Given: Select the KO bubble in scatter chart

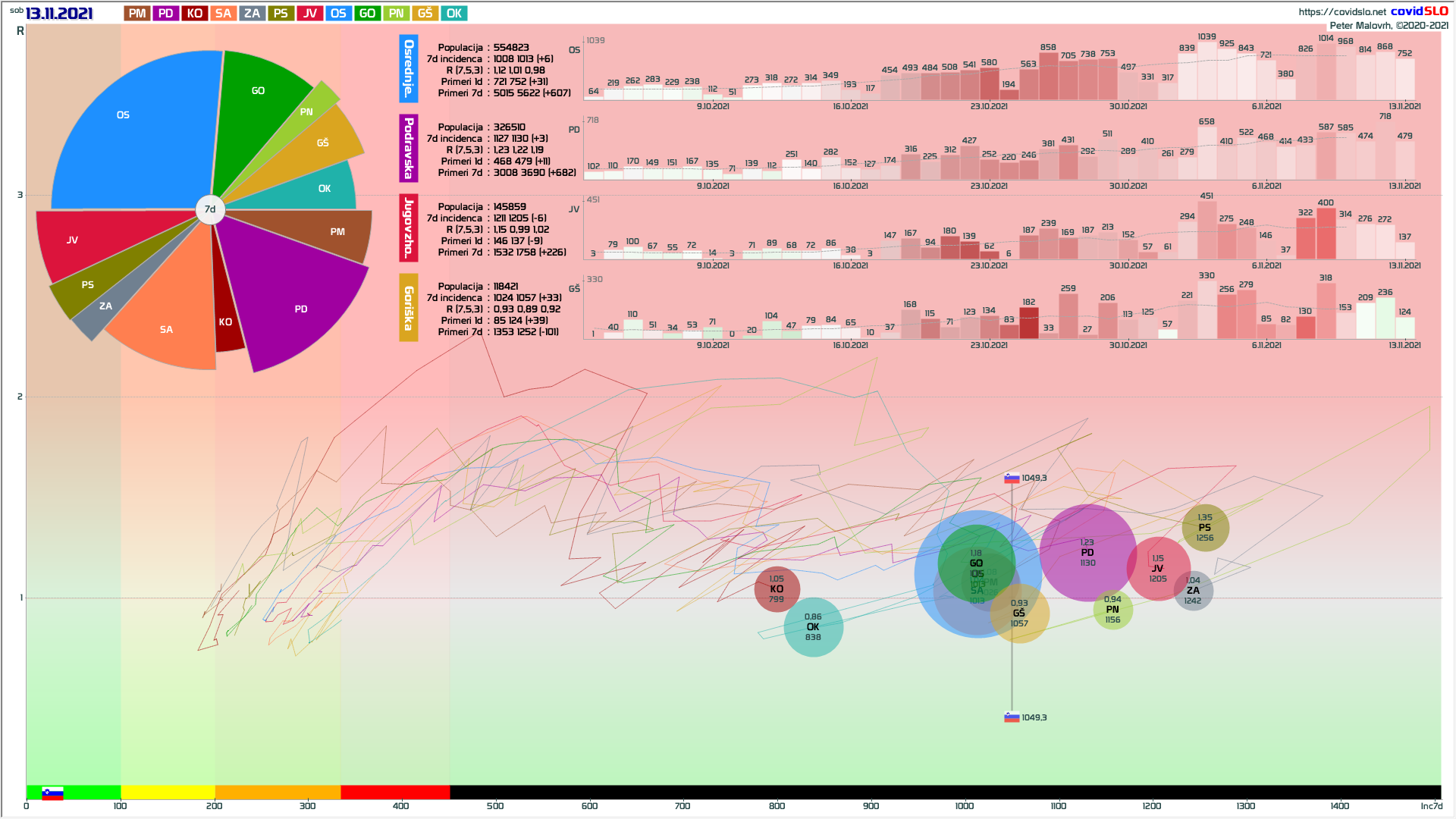Looking at the screenshot, I should [x=777, y=589].
